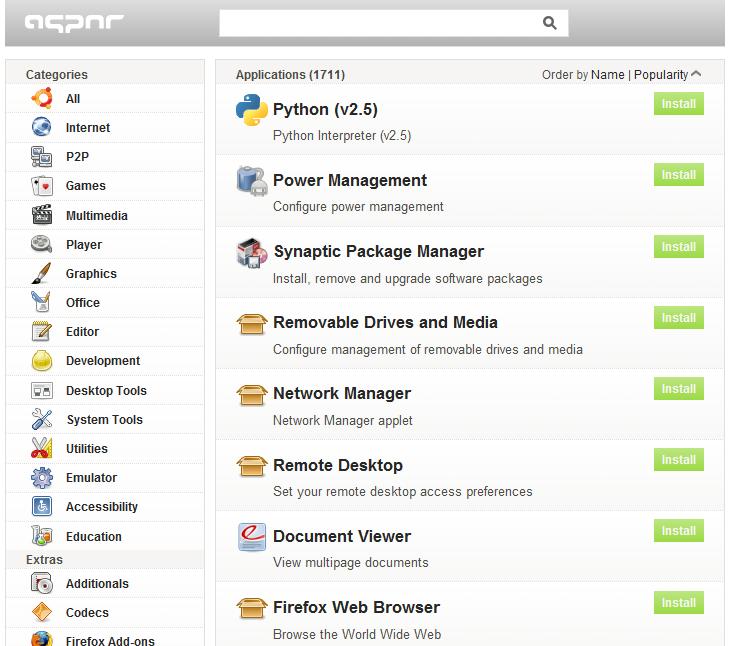Open the Desktop Tools category label
The height and width of the screenshot is (646, 731).
pyautogui.click(x=106, y=391)
